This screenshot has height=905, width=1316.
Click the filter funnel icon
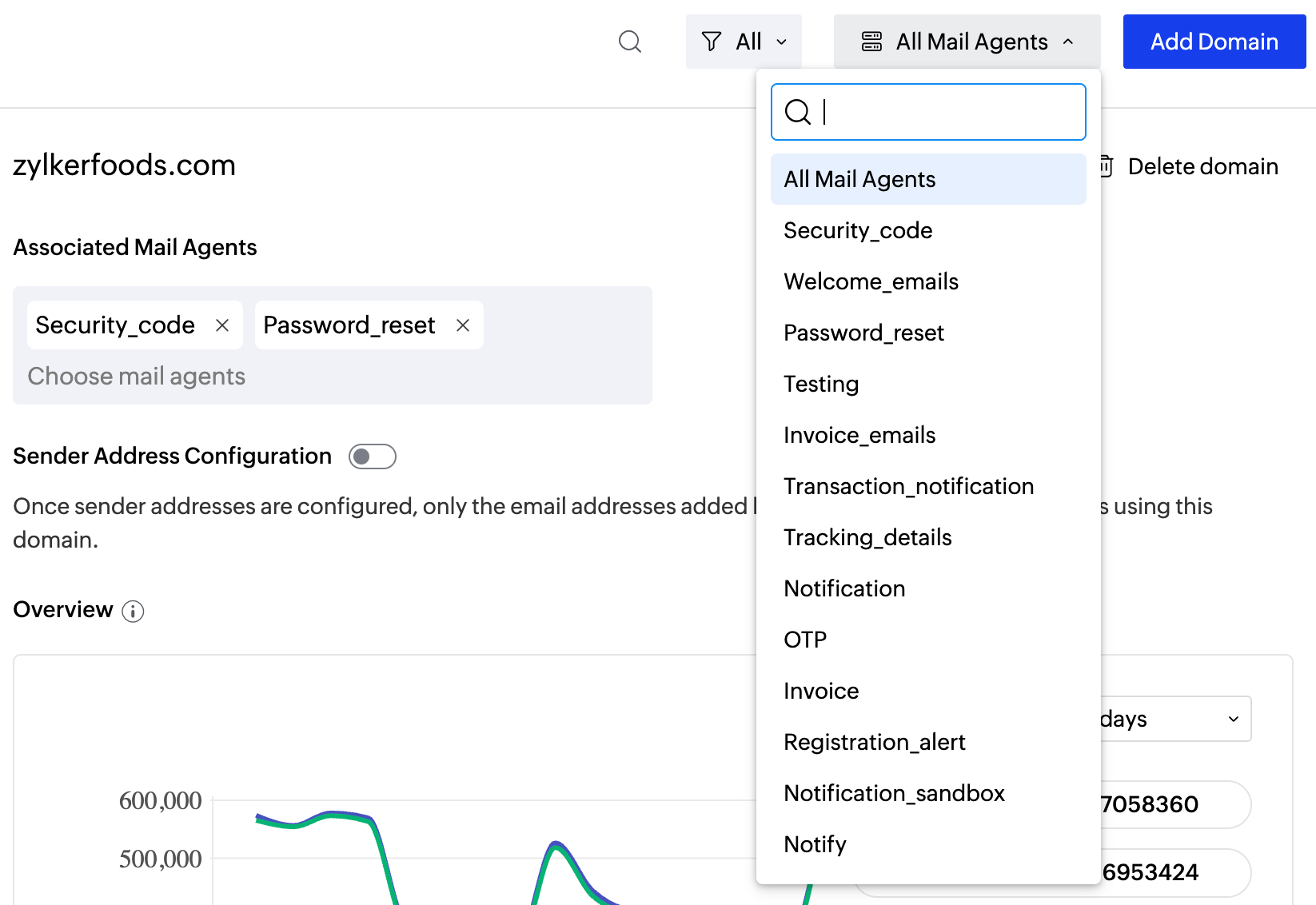710,42
